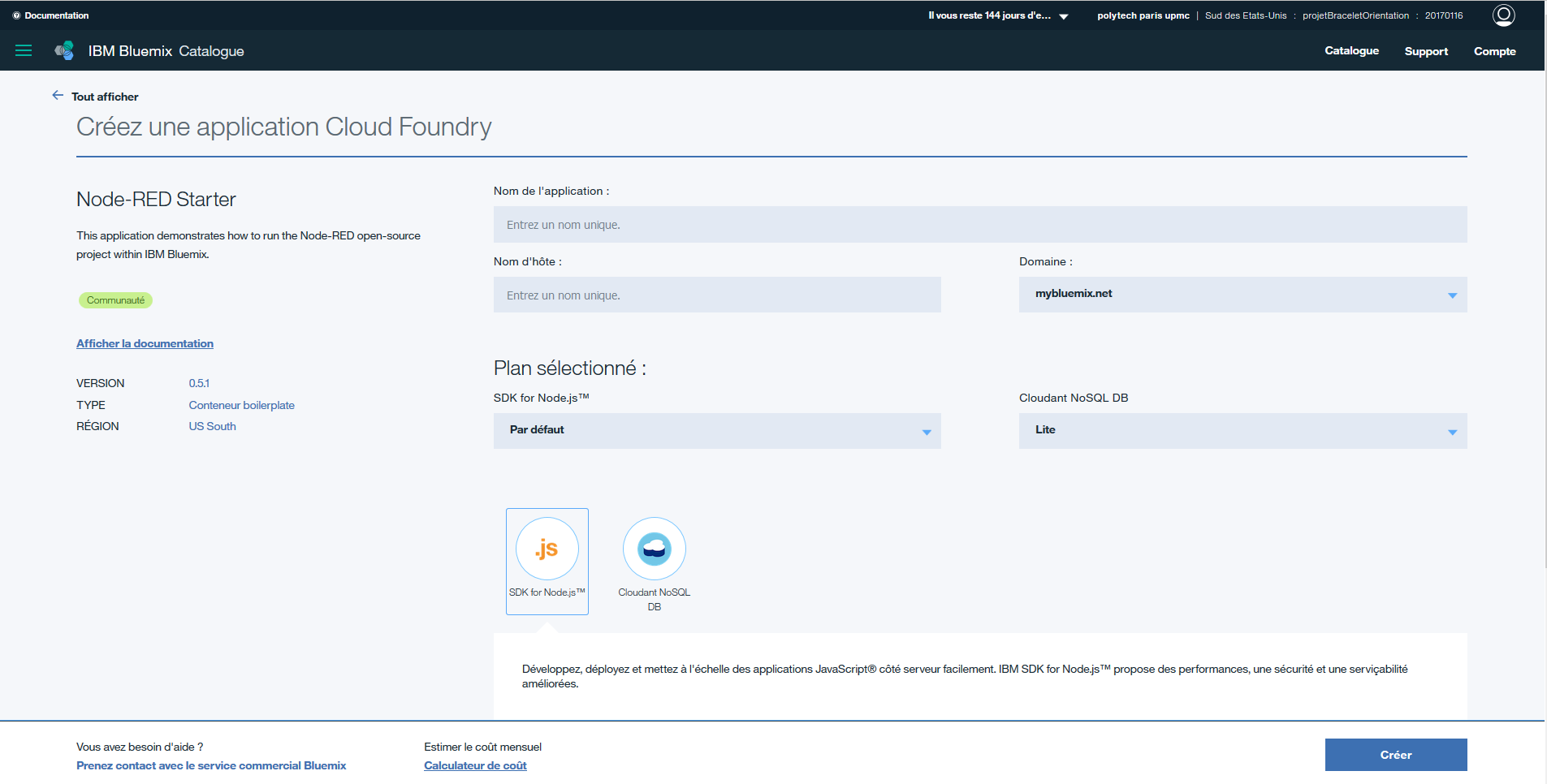Click the Sud des Etats-Unis region label
1547x784 pixels.
tap(1246, 15)
